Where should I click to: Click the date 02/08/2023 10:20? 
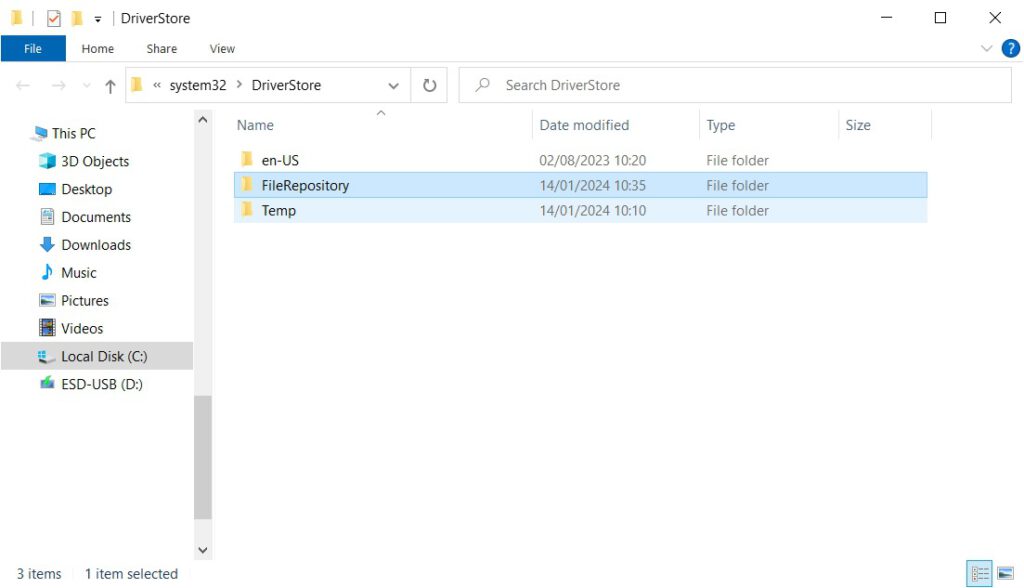coord(592,160)
